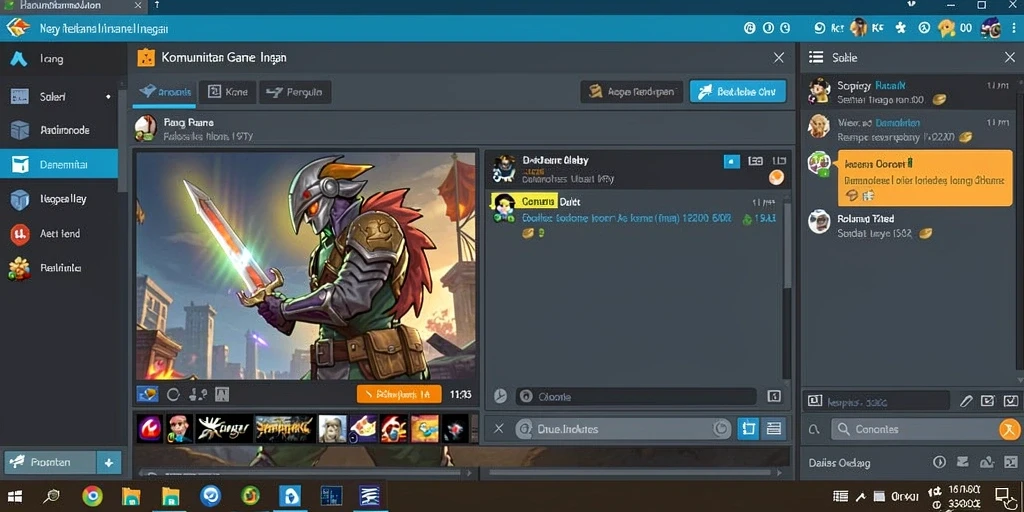
Task: Switch to the Kime tab
Action: tap(227, 92)
